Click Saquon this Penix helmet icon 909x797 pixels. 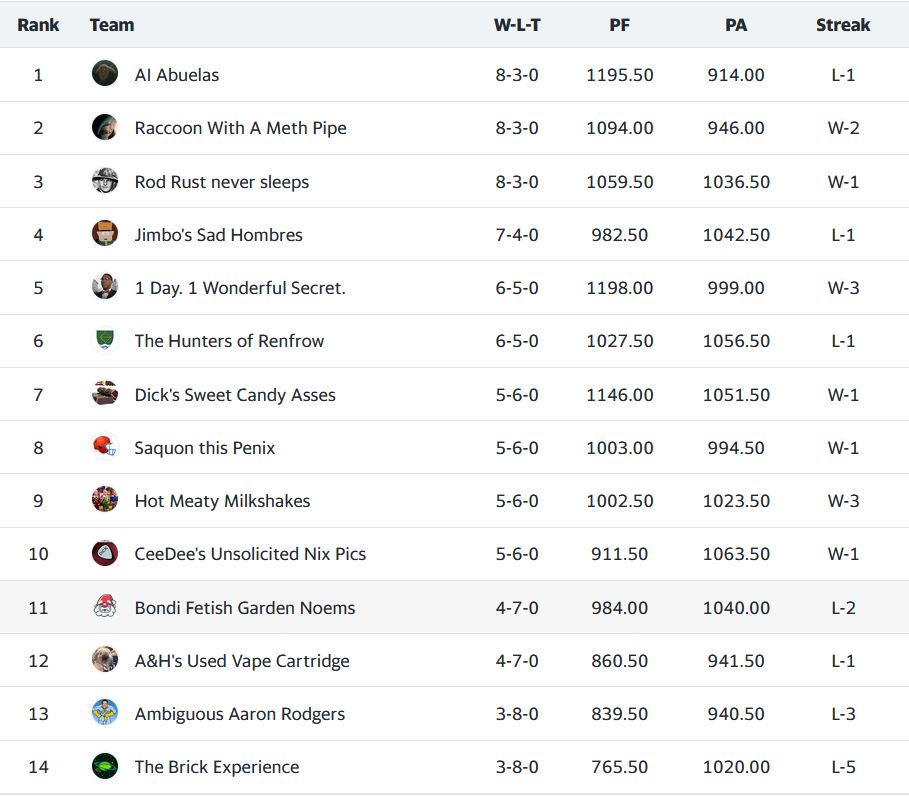105,447
